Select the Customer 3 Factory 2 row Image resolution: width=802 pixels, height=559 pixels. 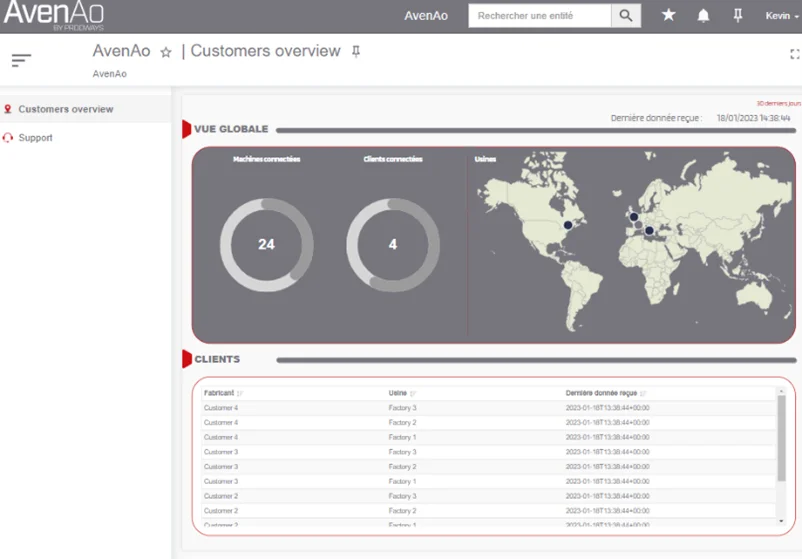488,466
